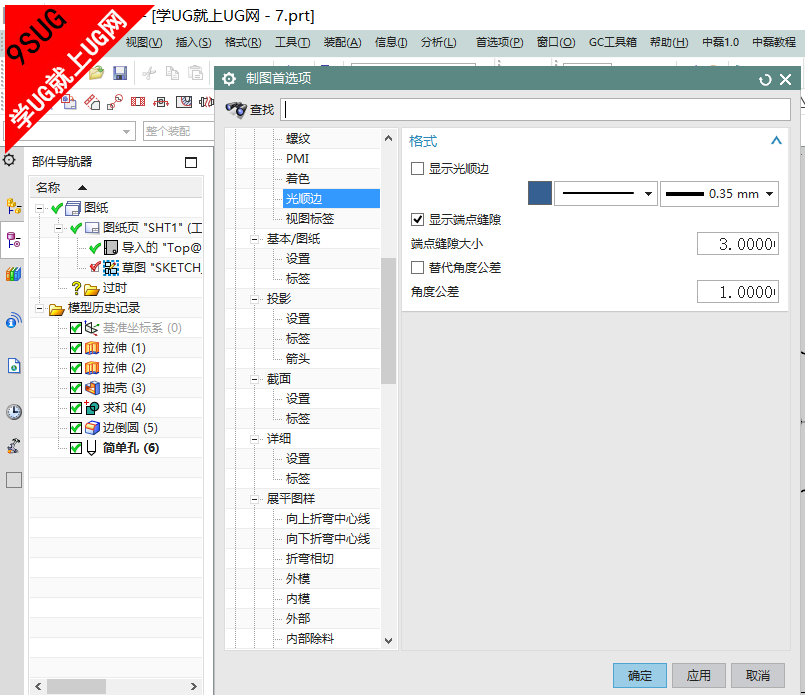Collapse the 模型历史记录 folder node
The image size is (805, 695).
point(39,308)
